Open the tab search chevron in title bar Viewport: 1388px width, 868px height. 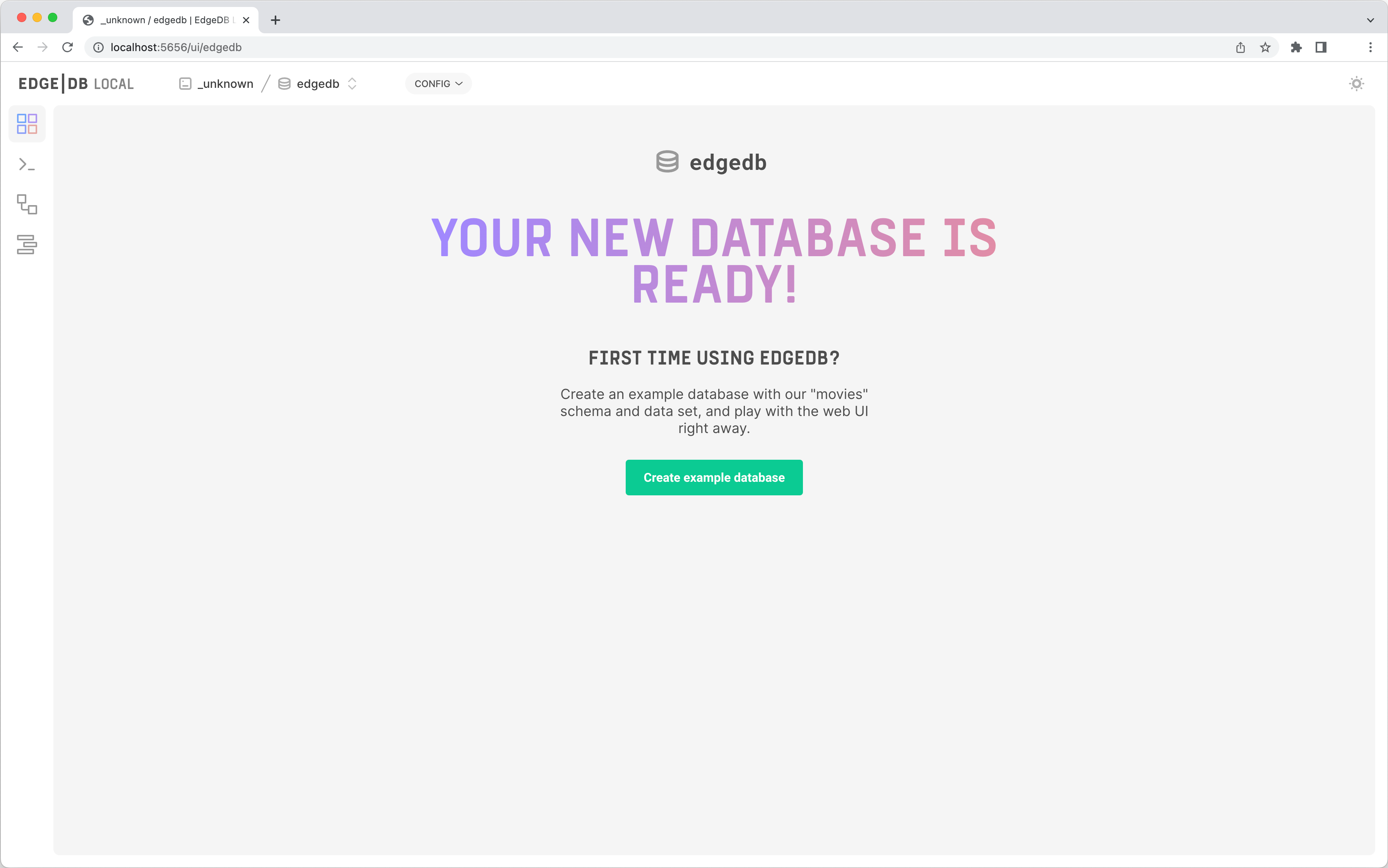tap(1370, 20)
